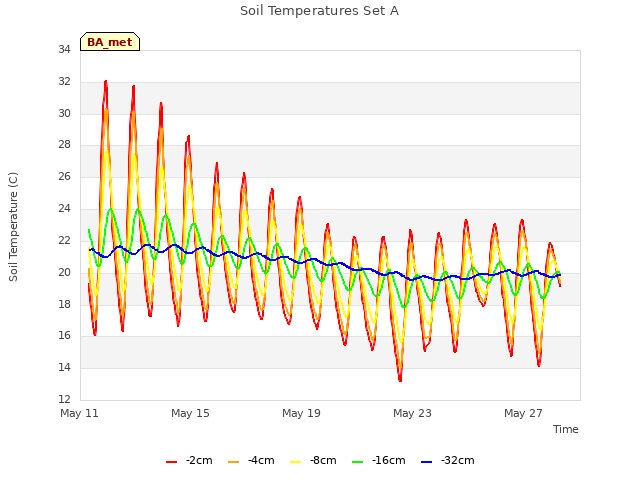The width and height of the screenshot is (640, 480).
Task: Toggle the -32cm series legend entry
Action: pos(448,460)
